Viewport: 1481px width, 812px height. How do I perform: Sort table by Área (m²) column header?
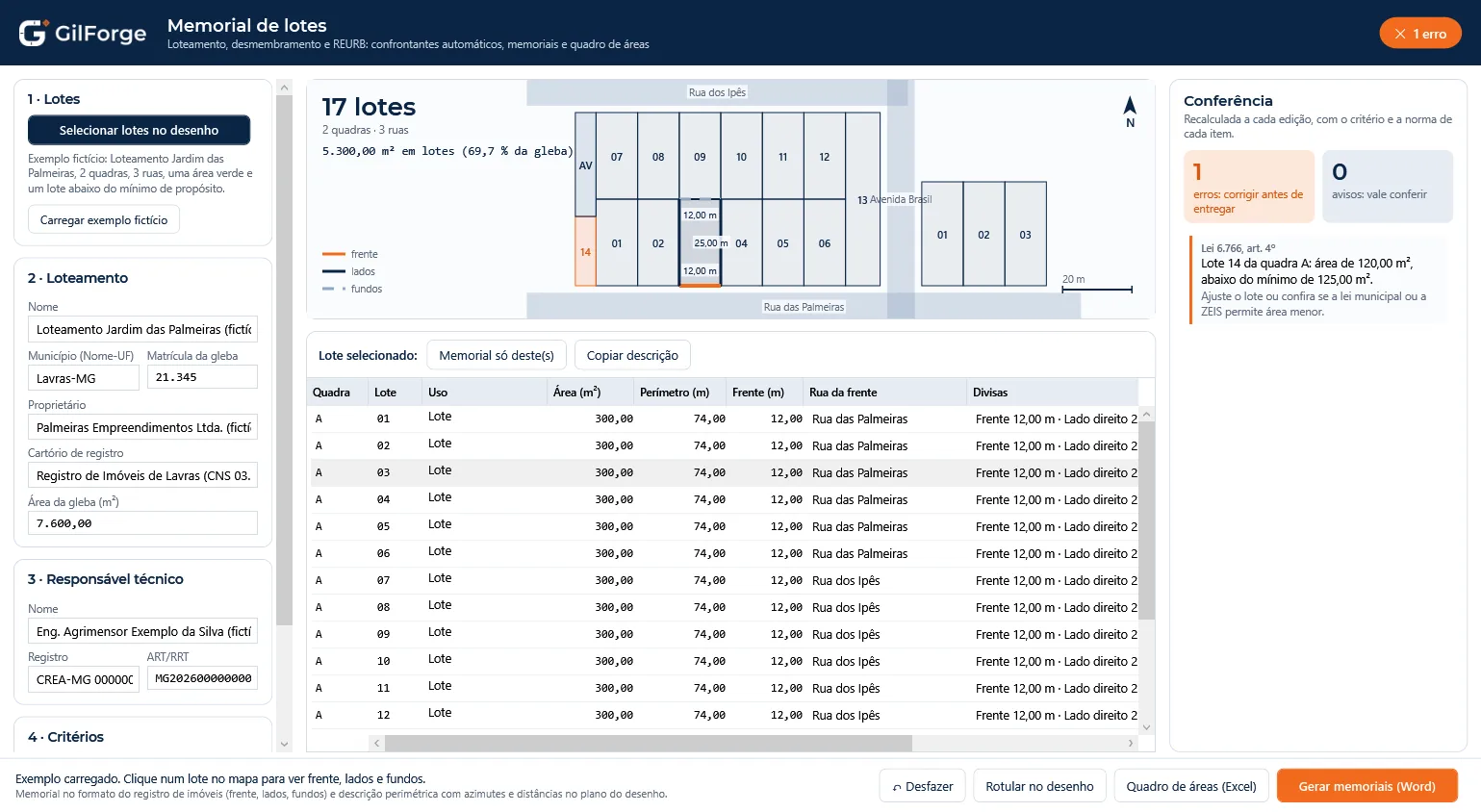click(589, 393)
